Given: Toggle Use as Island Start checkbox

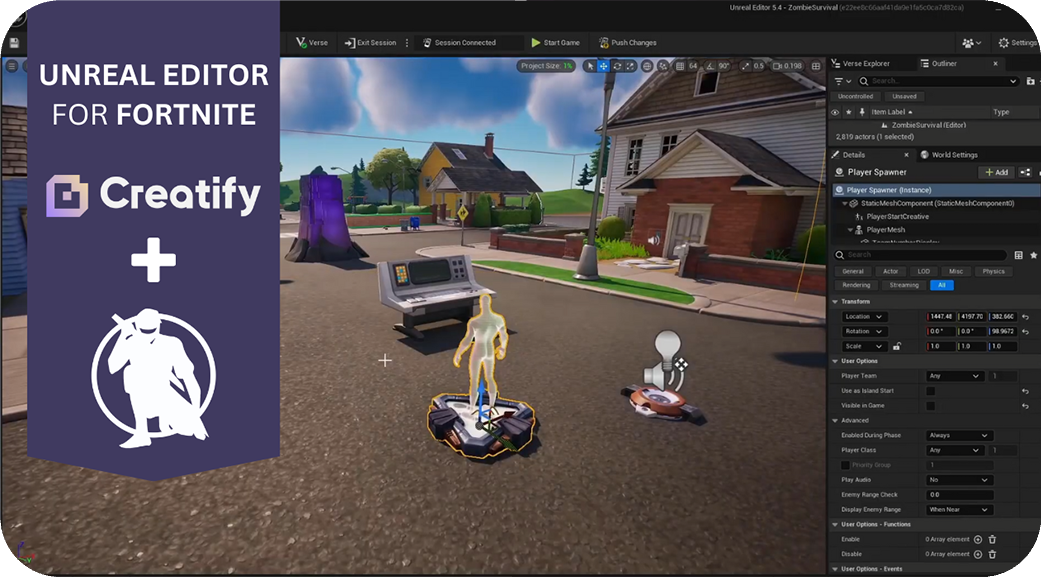Looking at the screenshot, I should 931,391.
